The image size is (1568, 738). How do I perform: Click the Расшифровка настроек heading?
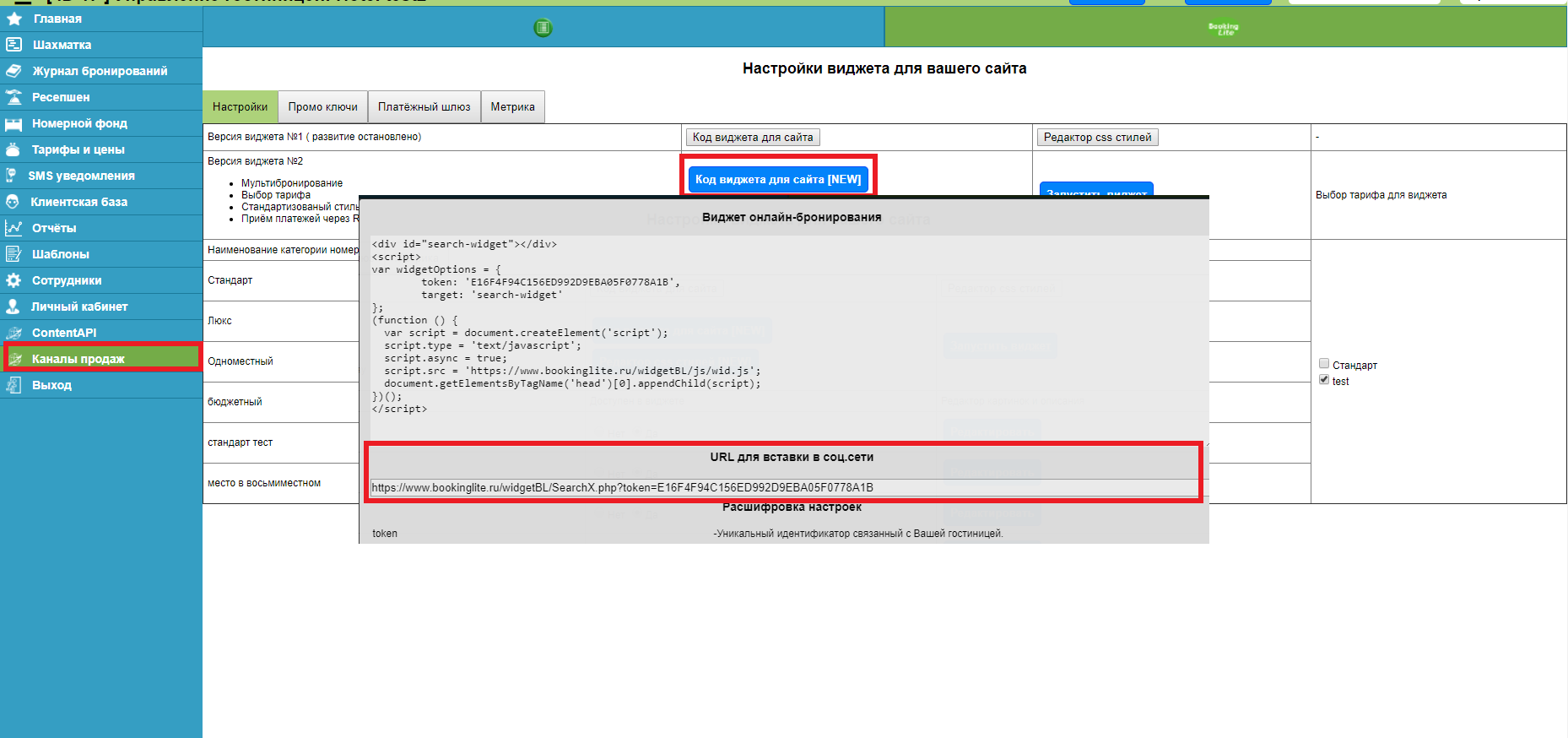pos(792,507)
